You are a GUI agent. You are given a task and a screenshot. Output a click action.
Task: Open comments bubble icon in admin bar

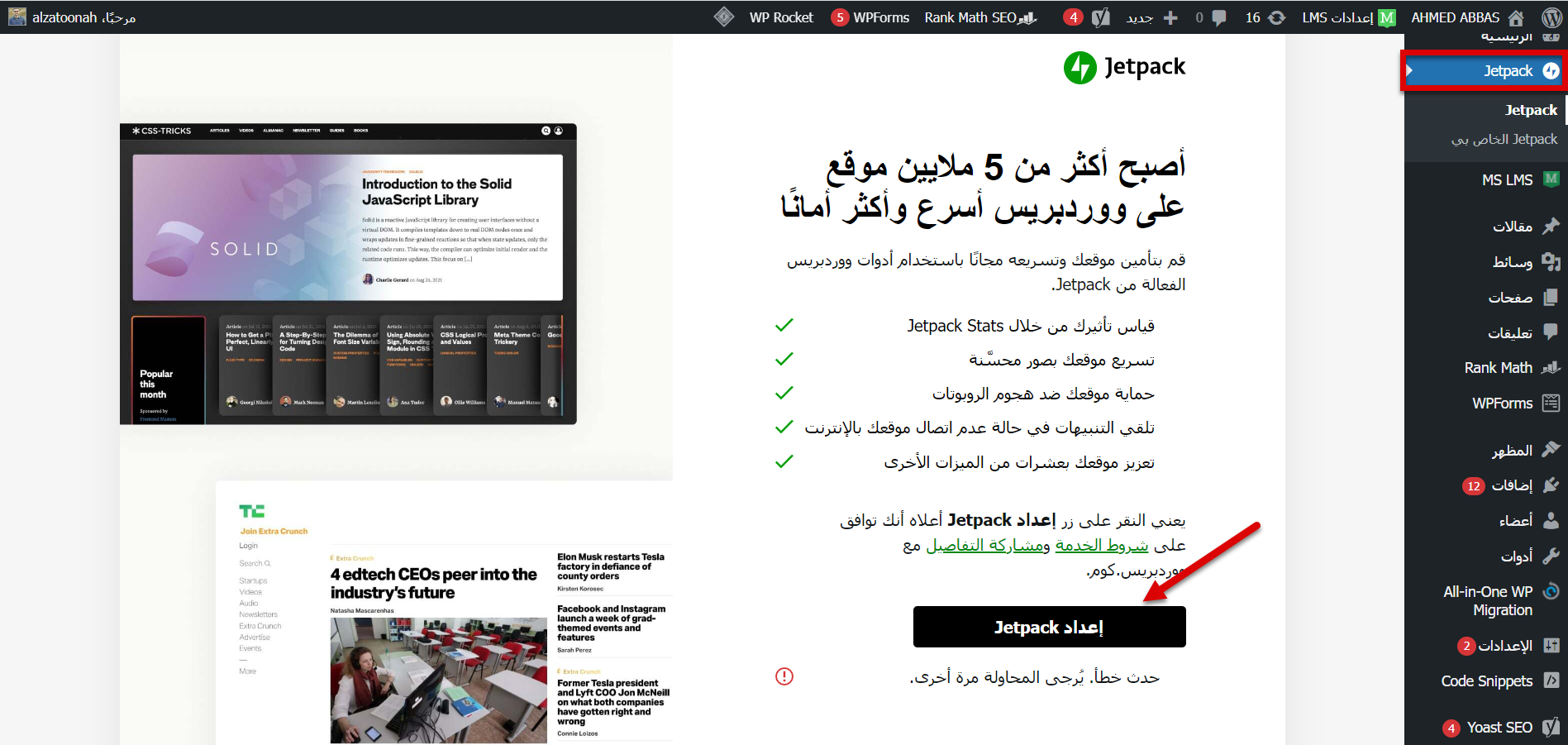[1218, 17]
